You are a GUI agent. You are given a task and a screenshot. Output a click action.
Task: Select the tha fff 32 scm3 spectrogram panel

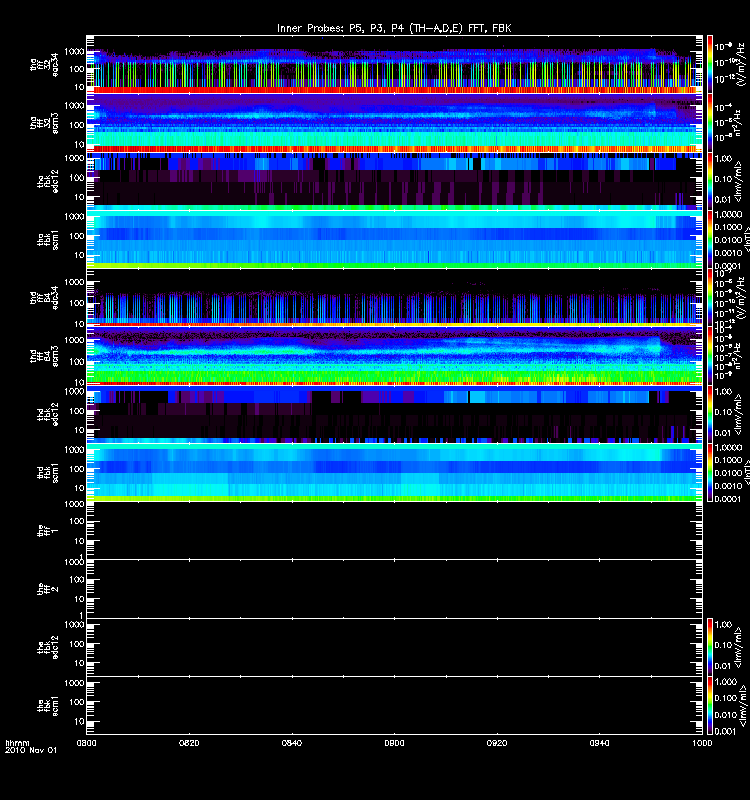[x=394, y=123]
